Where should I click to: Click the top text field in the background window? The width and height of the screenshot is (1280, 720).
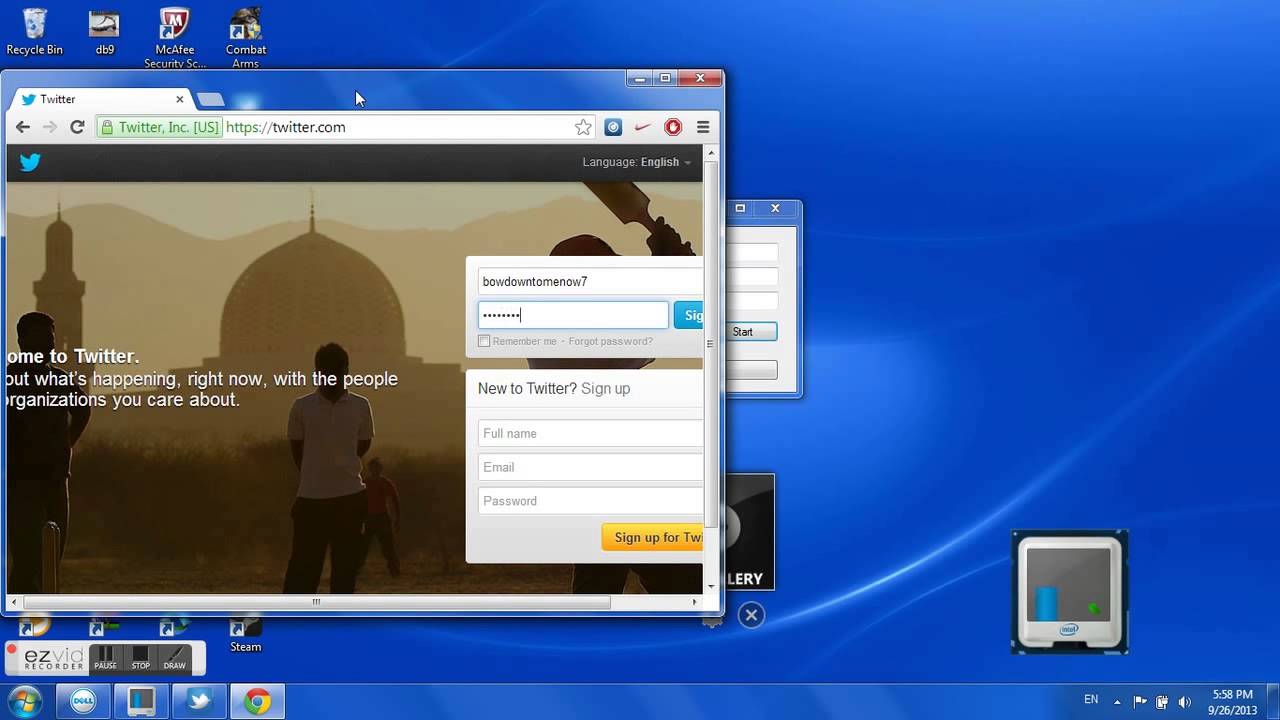tap(751, 254)
